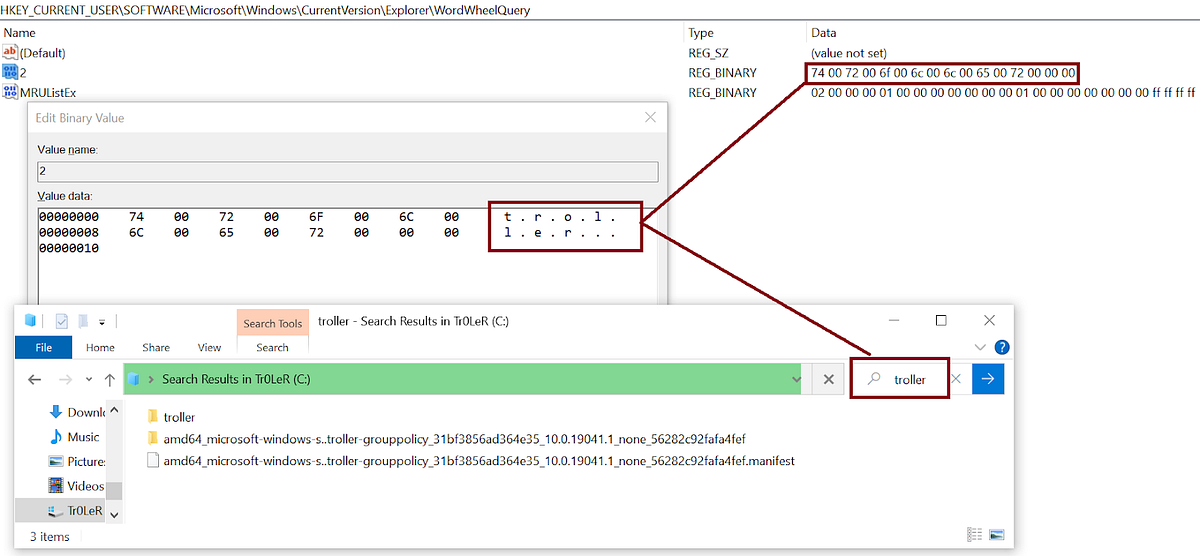Open Videos in the navigation pane
The width and height of the screenshot is (1200, 556).
(77, 486)
